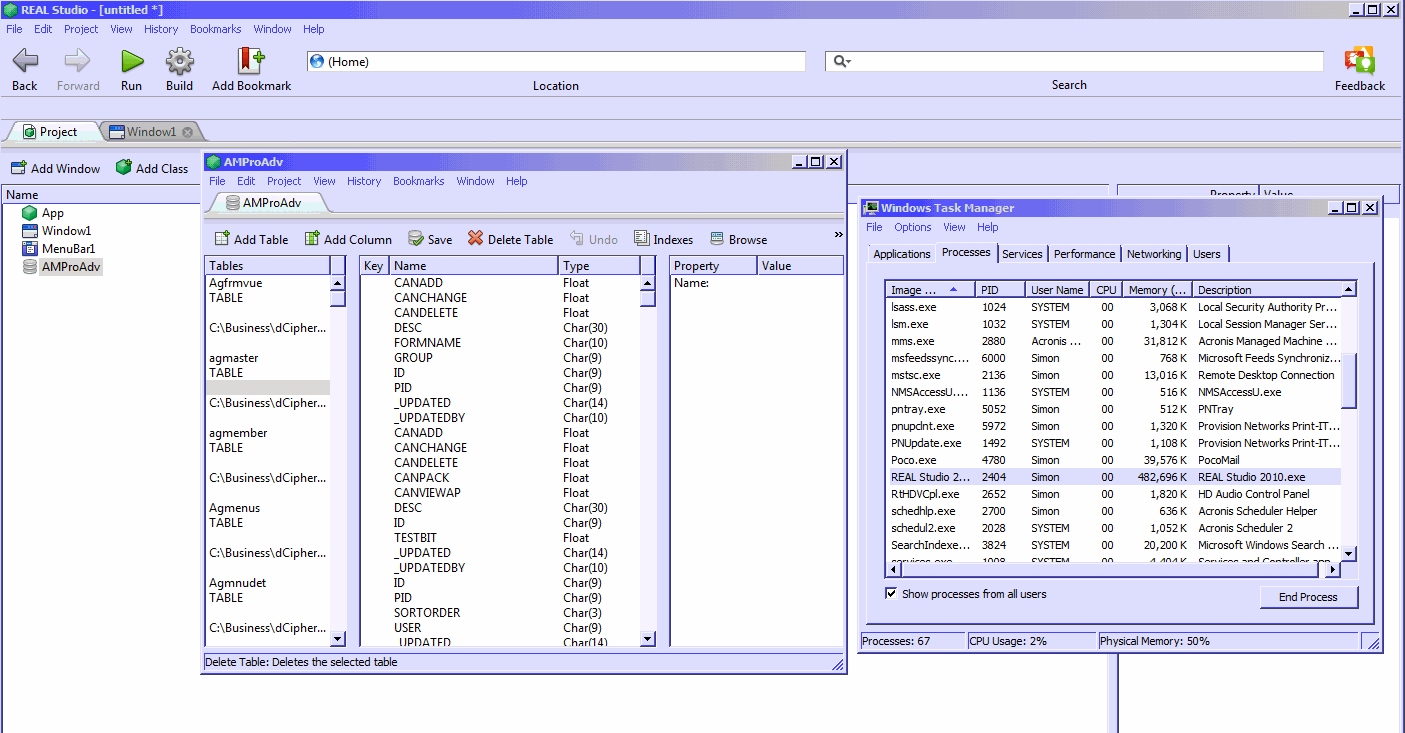Screen dimensions: 1405x733
Task: Select the FORMNAME column row
Action: coord(499,343)
